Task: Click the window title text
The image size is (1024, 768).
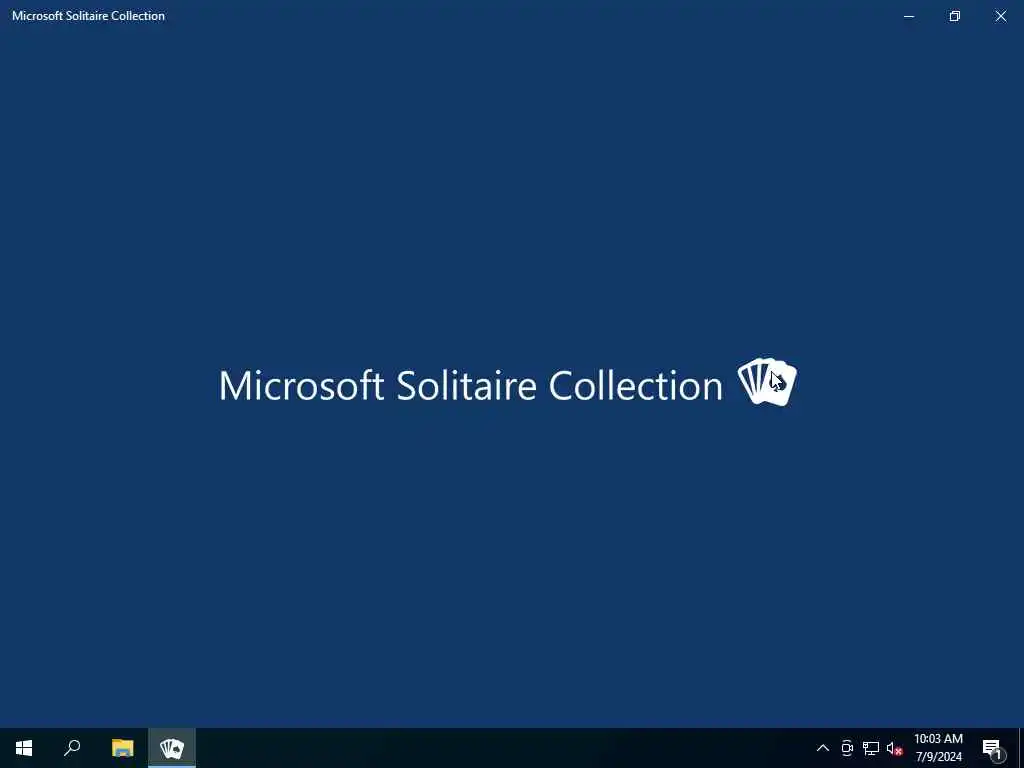Action: (88, 16)
